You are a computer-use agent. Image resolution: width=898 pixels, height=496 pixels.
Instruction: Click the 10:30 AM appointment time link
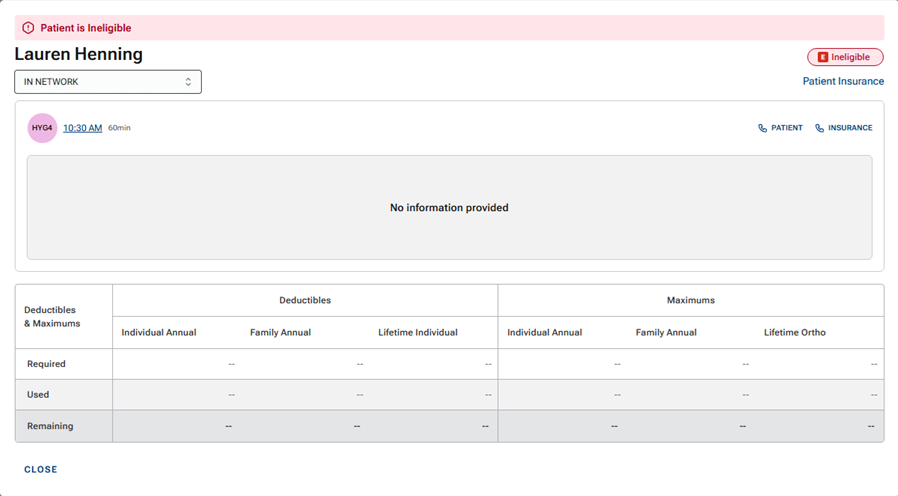pyautogui.click(x=83, y=128)
